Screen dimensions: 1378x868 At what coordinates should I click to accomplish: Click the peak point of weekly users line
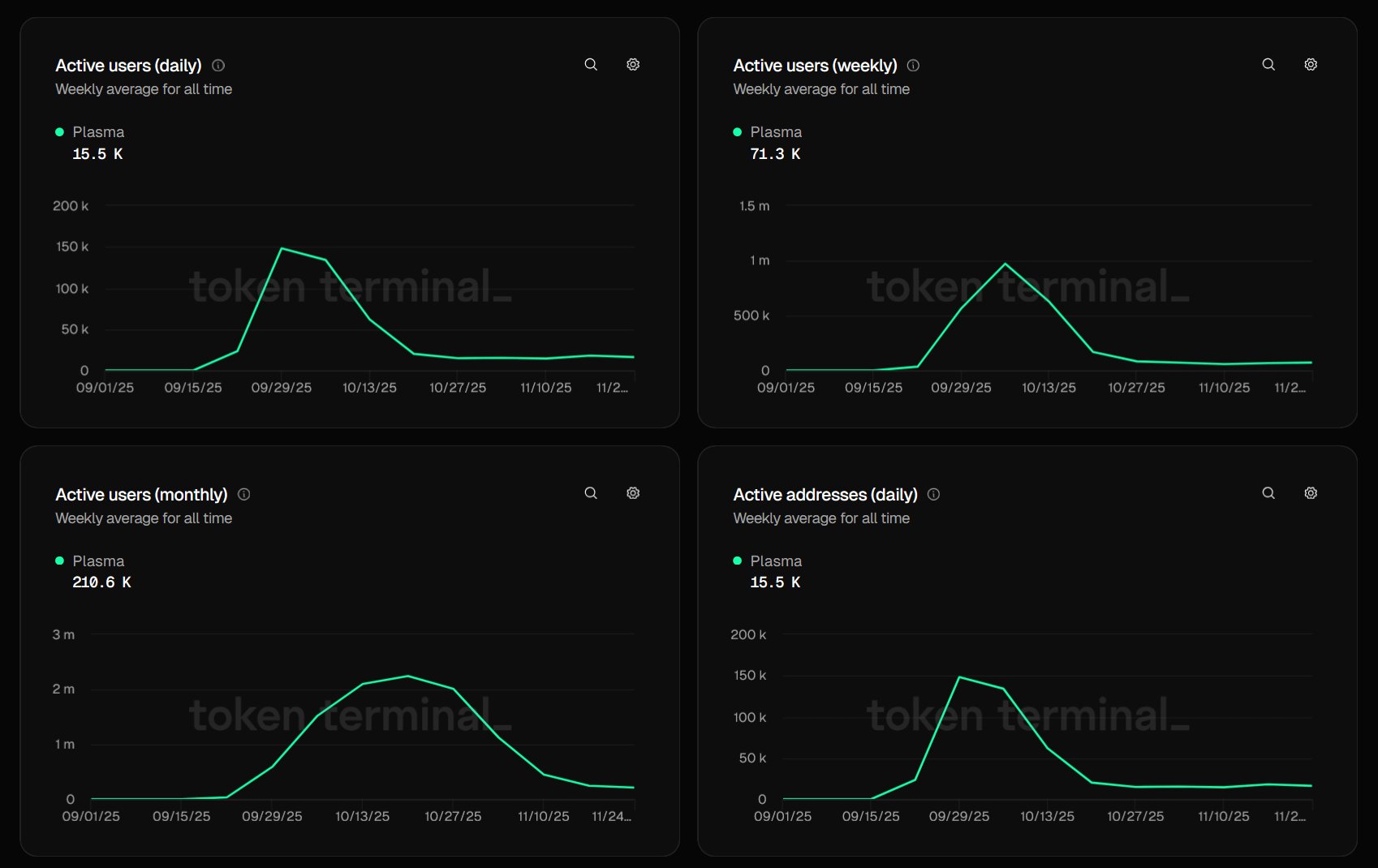click(x=1005, y=264)
